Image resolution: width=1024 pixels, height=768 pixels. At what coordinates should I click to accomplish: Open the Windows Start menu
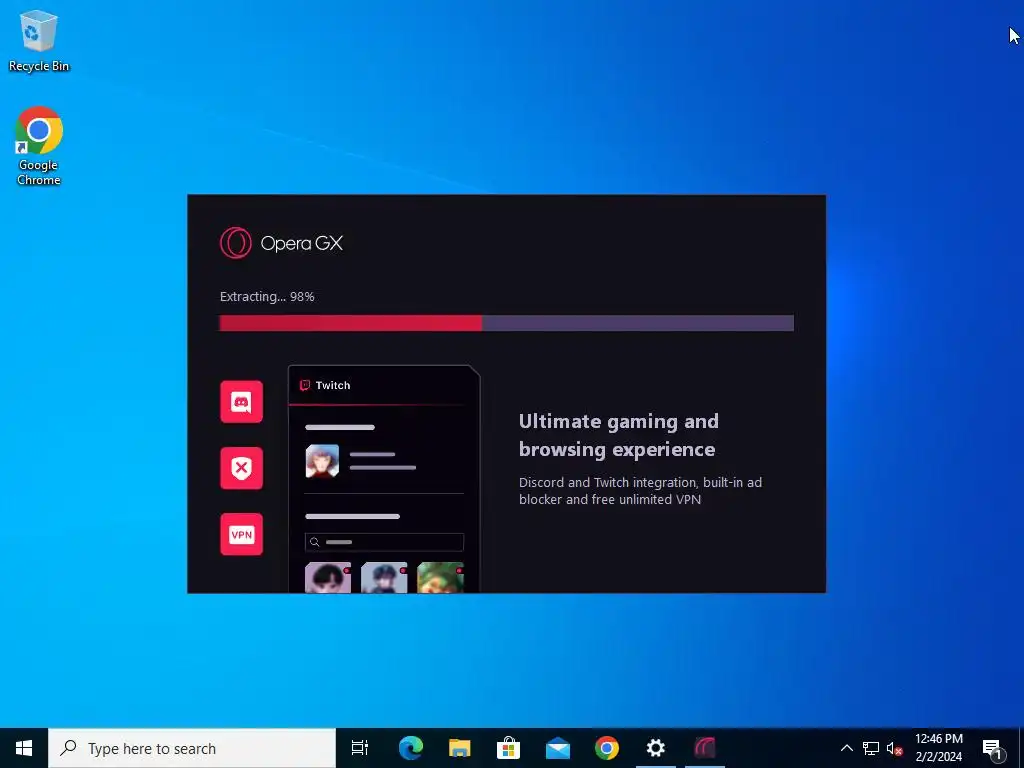tap(24, 748)
